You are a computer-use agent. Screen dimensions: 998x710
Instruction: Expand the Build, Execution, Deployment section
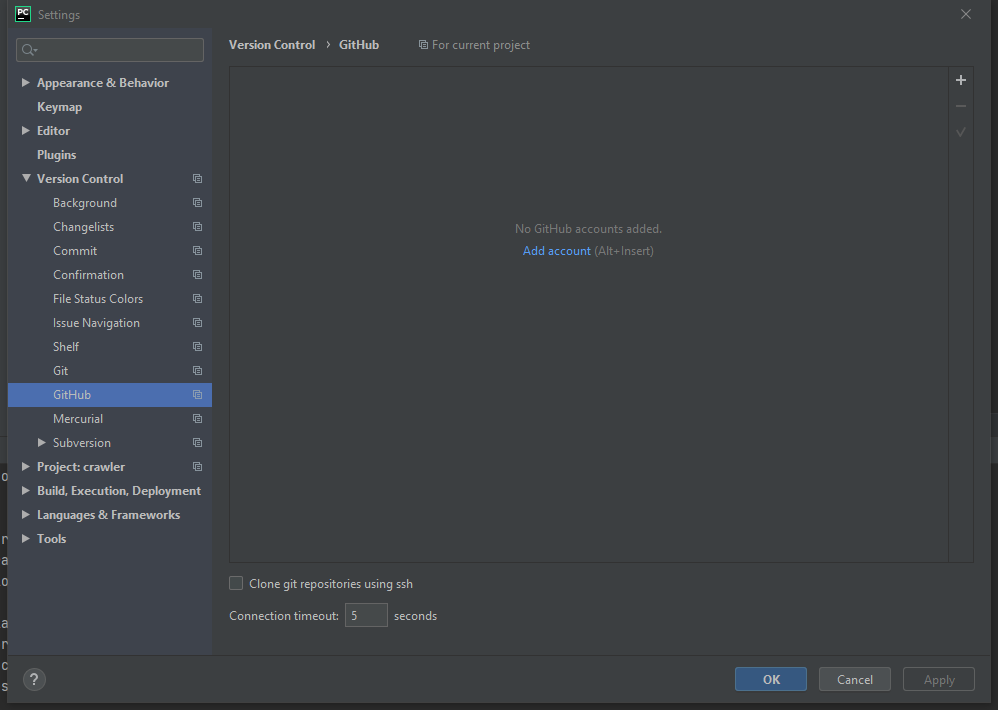[26, 491]
